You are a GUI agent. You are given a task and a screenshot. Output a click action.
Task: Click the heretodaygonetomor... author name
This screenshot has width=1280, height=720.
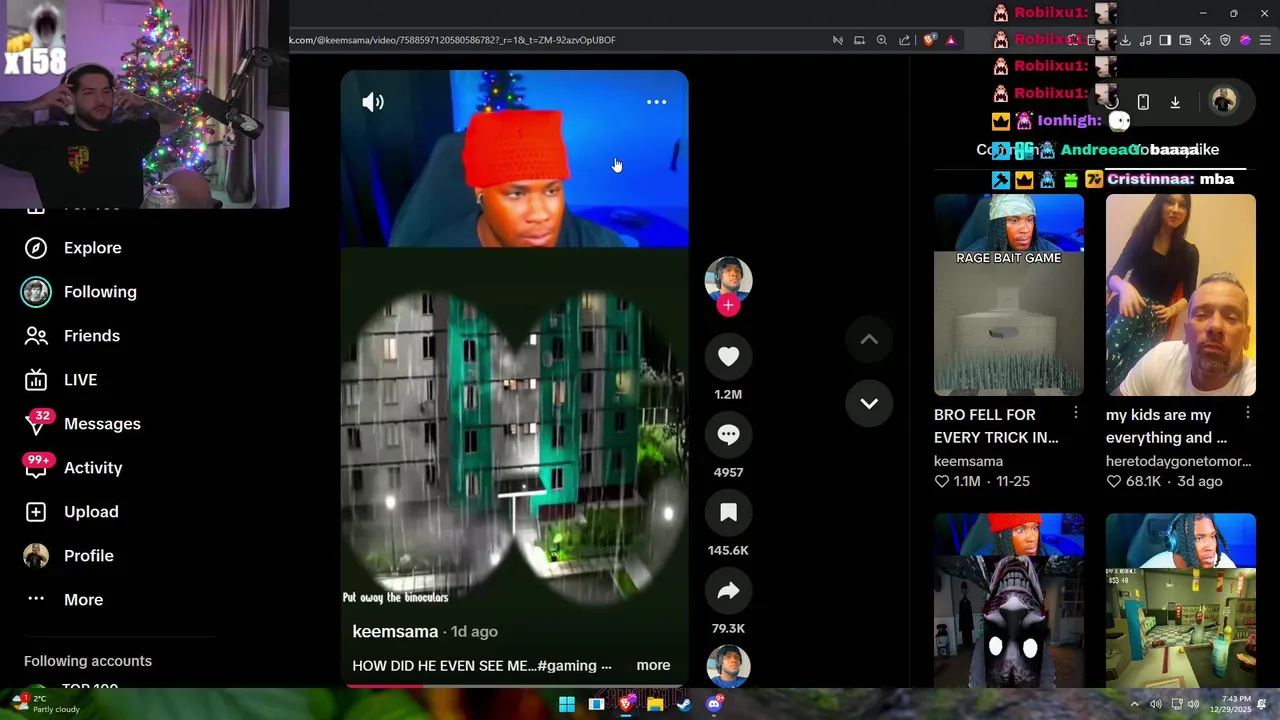1178,461
